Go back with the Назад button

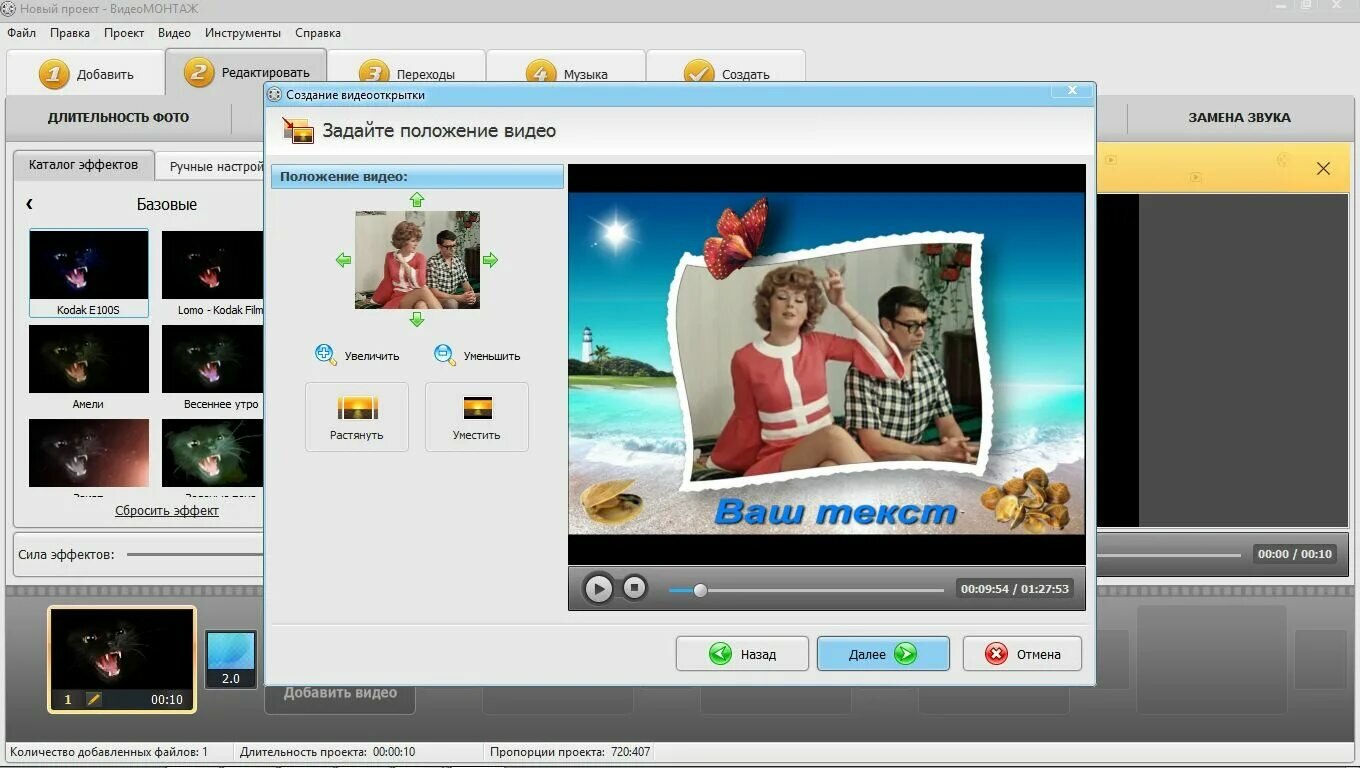[x=742, y=654]
